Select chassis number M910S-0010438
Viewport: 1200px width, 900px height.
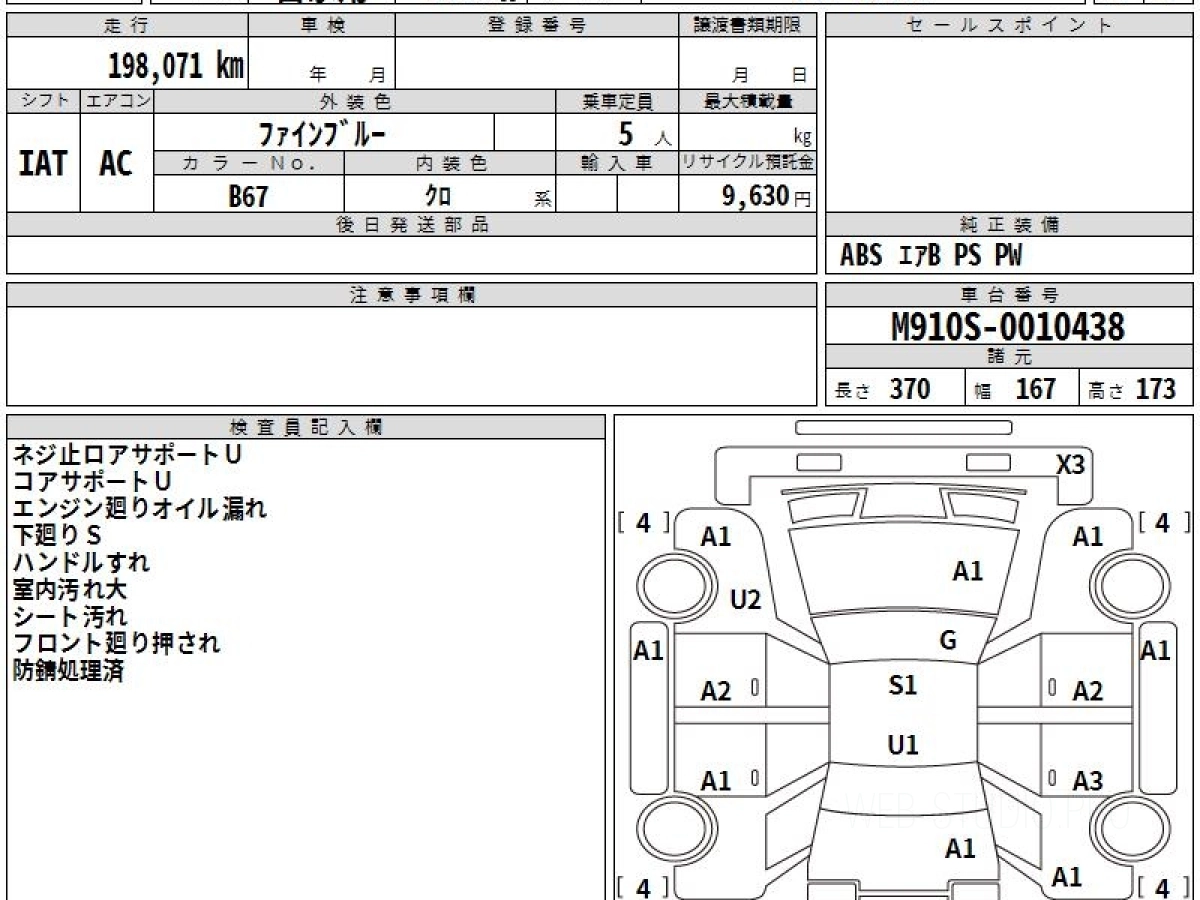coord(1008,326)
